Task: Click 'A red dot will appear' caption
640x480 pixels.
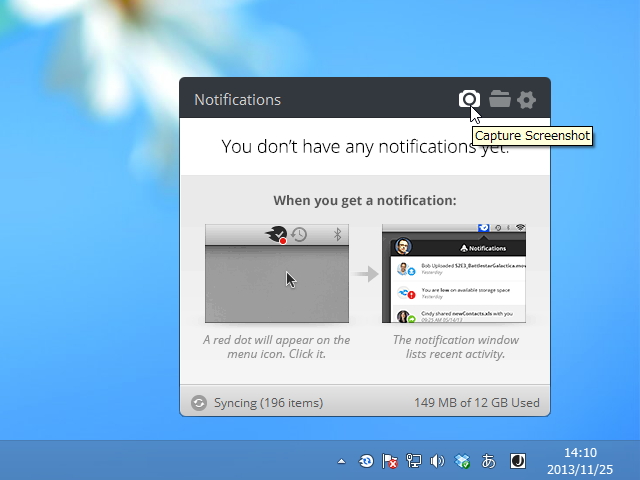Action: click(x=277, y=347)
